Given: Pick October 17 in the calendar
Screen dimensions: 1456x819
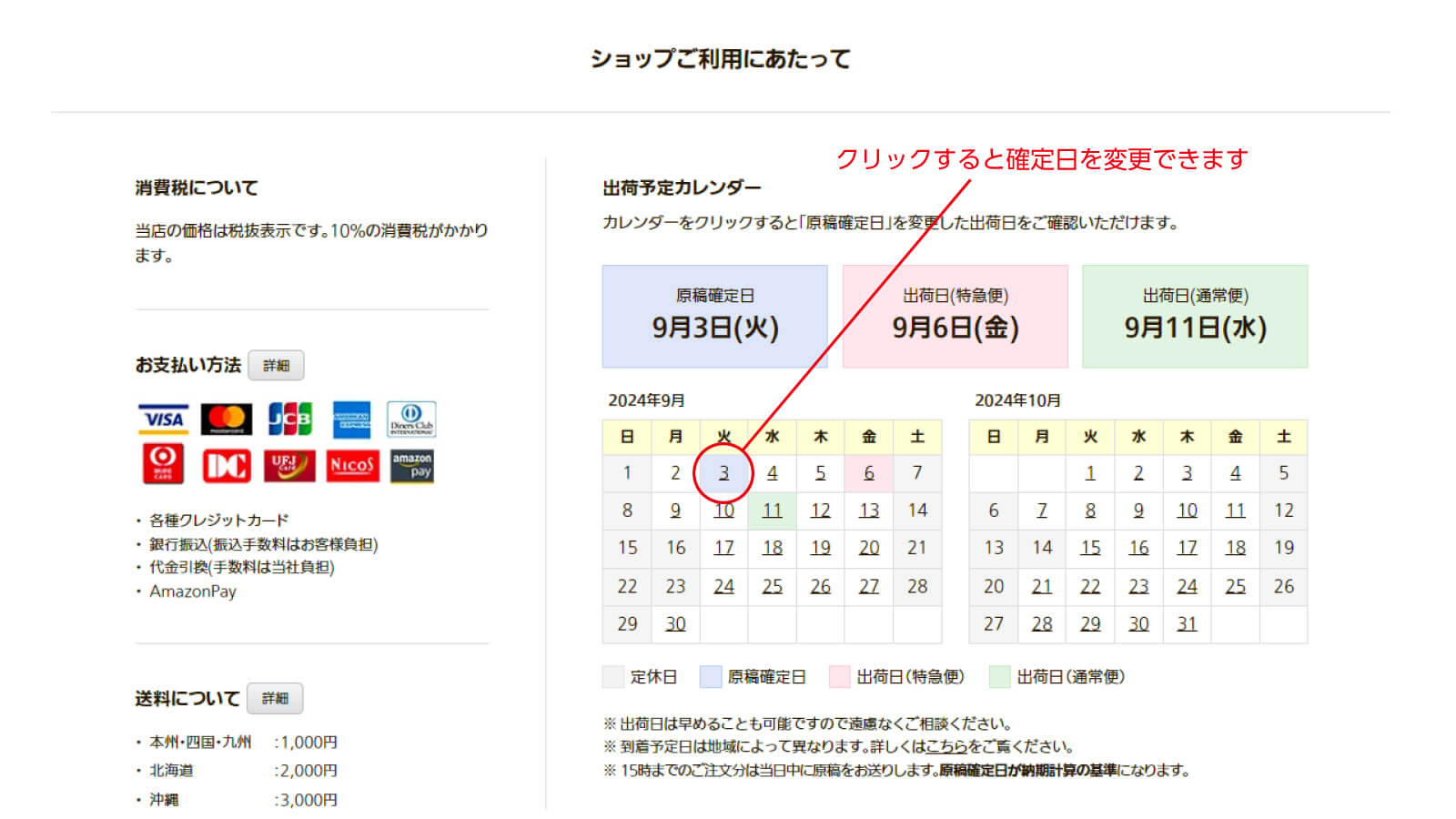Looking at the screenshot, I should [1187, 548].
